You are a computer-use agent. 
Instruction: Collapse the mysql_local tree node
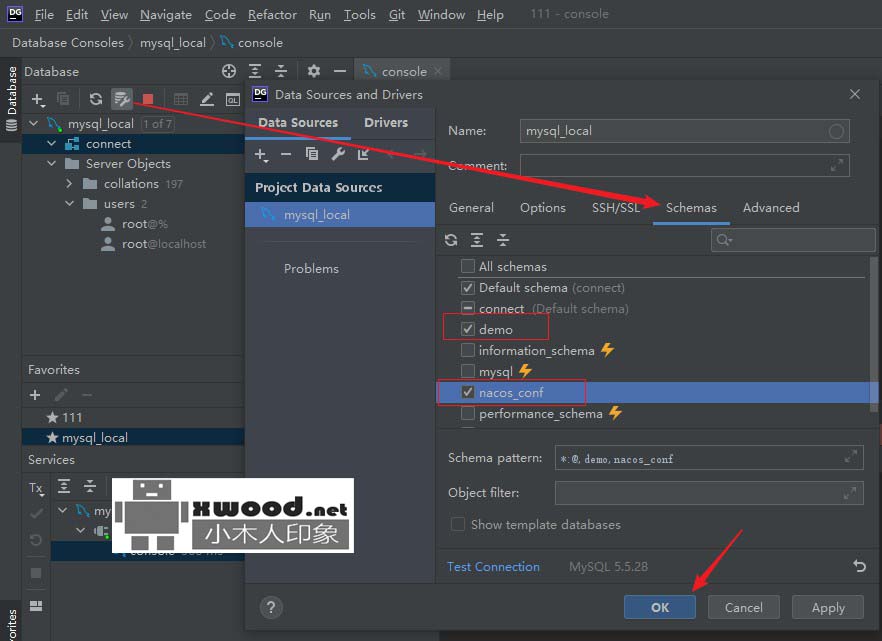tap(34, 123)
